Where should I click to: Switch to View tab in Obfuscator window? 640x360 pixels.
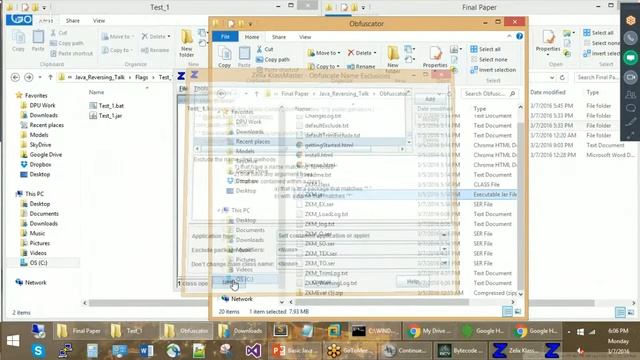click(x=305, y=37)
